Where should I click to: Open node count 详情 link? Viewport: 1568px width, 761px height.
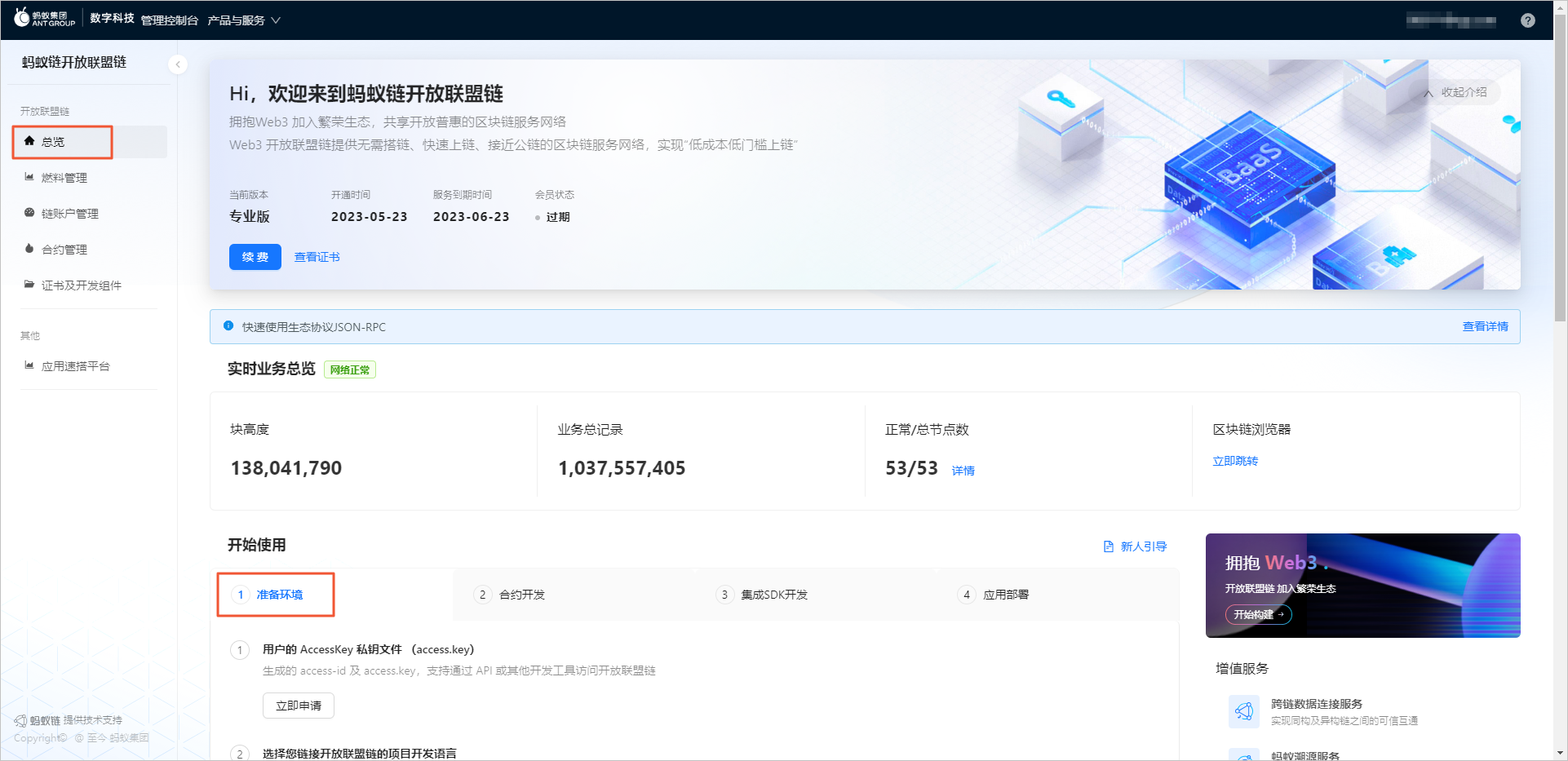(963, 471)
